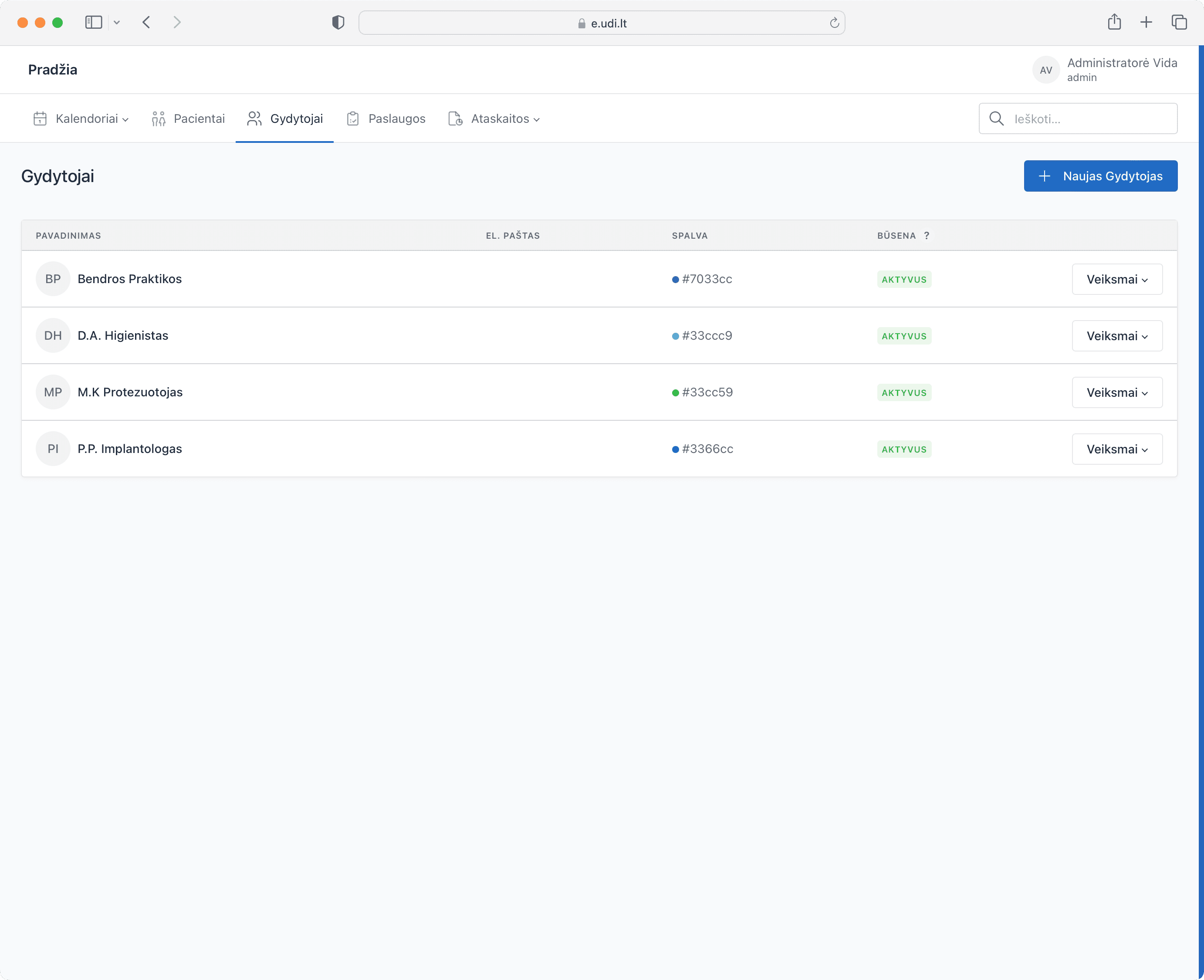Click the Ataskaitos report icon
1204x980 pixels.
(456, 118)
